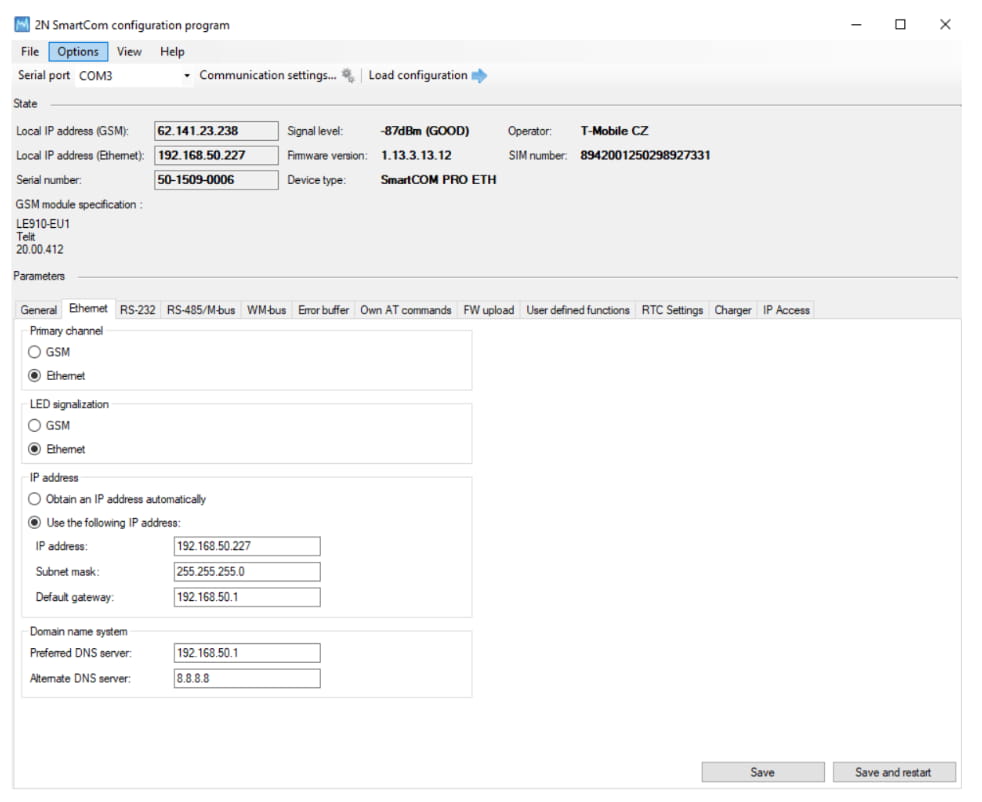
Task: Click operator name T-Mobile CZ
Action: [614, 131]
